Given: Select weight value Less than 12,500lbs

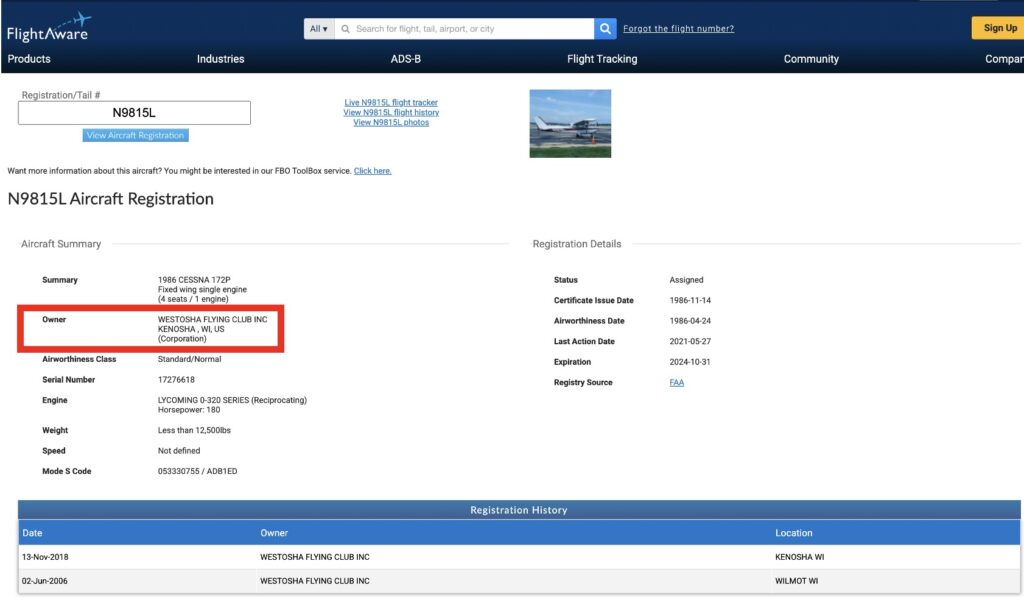Looking at the screenshot, I should (x=194, y=430).
